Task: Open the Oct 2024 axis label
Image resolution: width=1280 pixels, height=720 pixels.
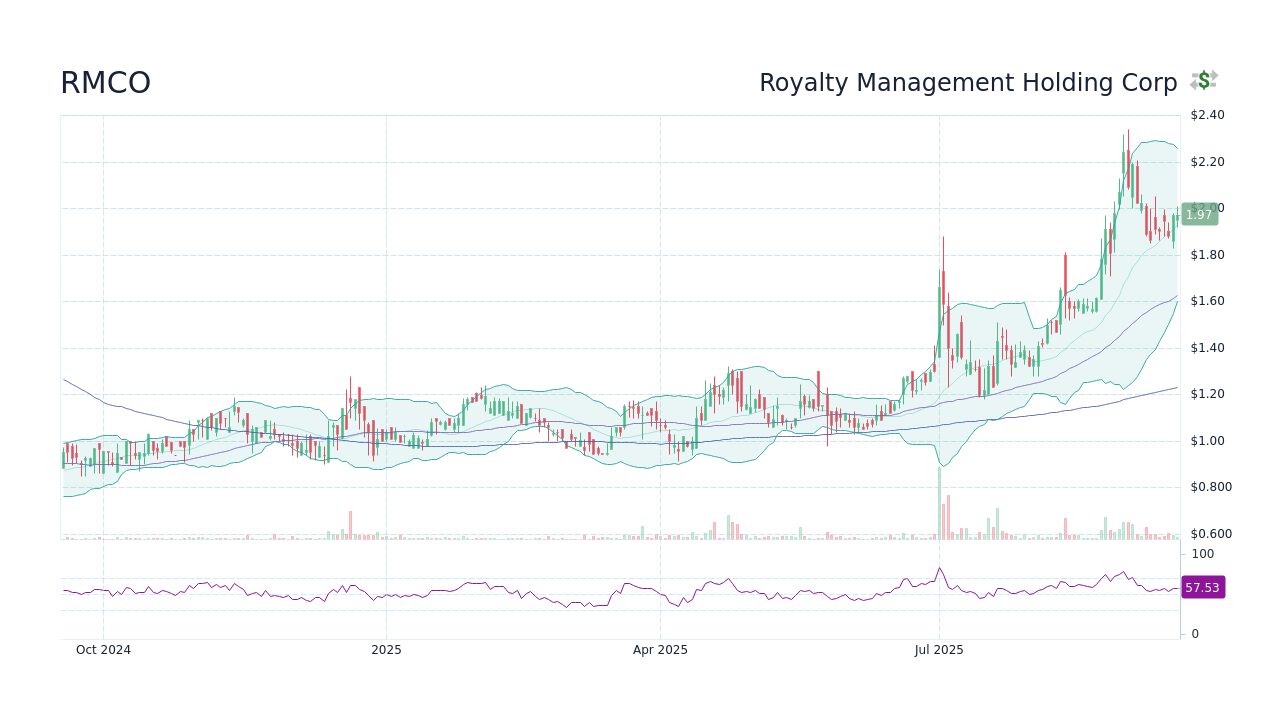Action: 103,649
